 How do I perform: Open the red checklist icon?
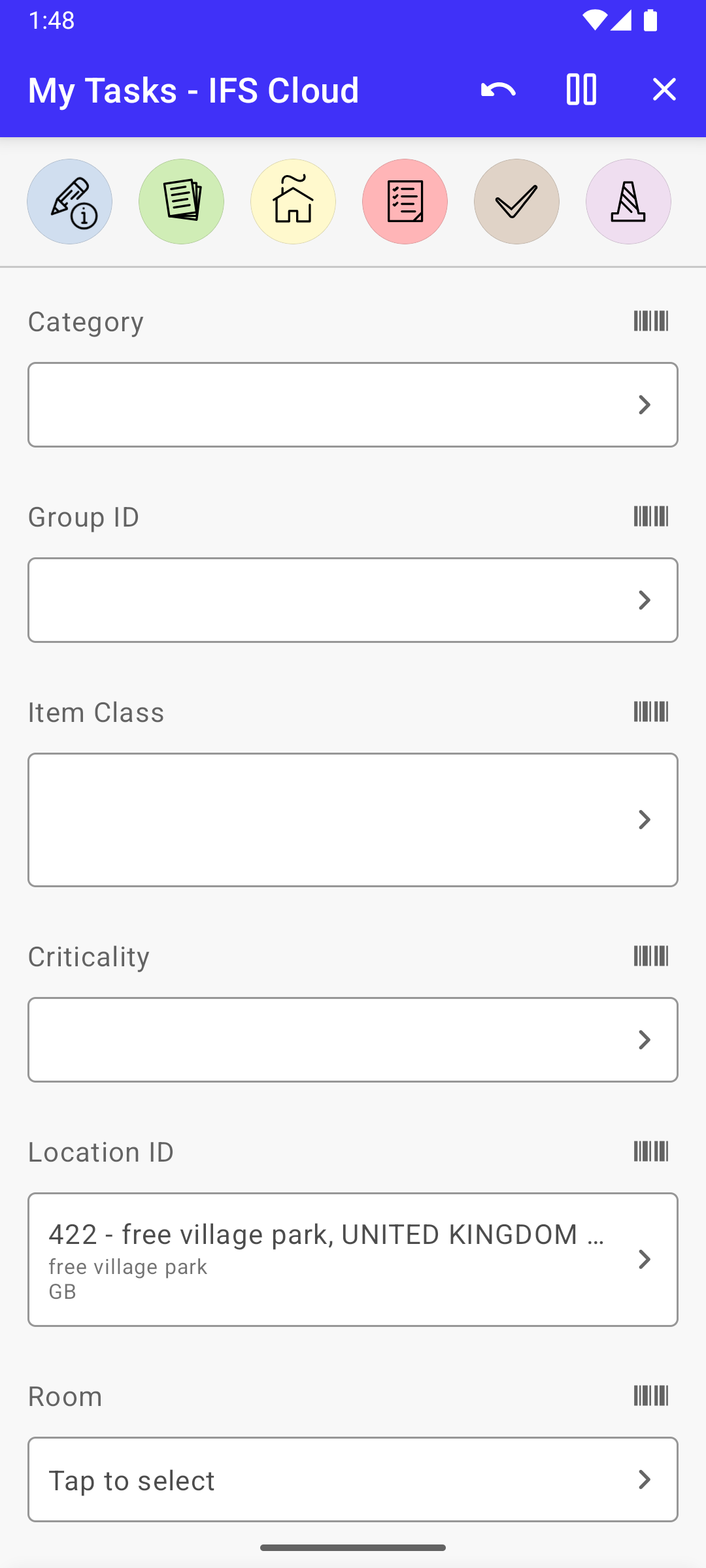click(405, 201)
